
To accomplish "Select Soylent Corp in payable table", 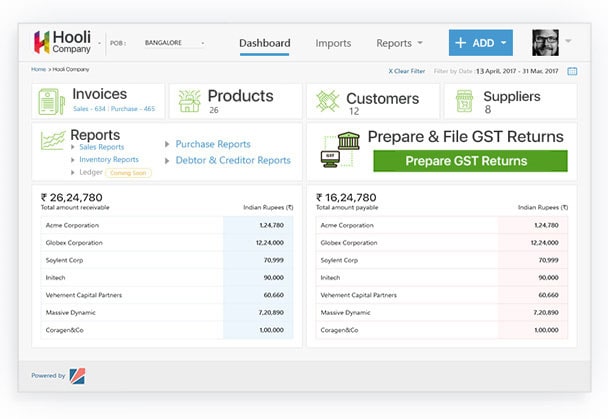I will pos(442,260).
